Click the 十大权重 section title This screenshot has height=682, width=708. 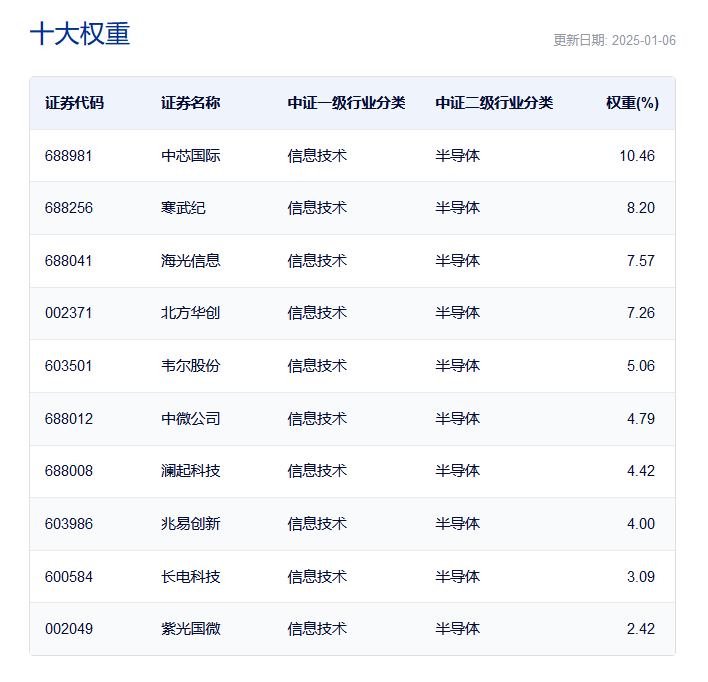point(80,34)
